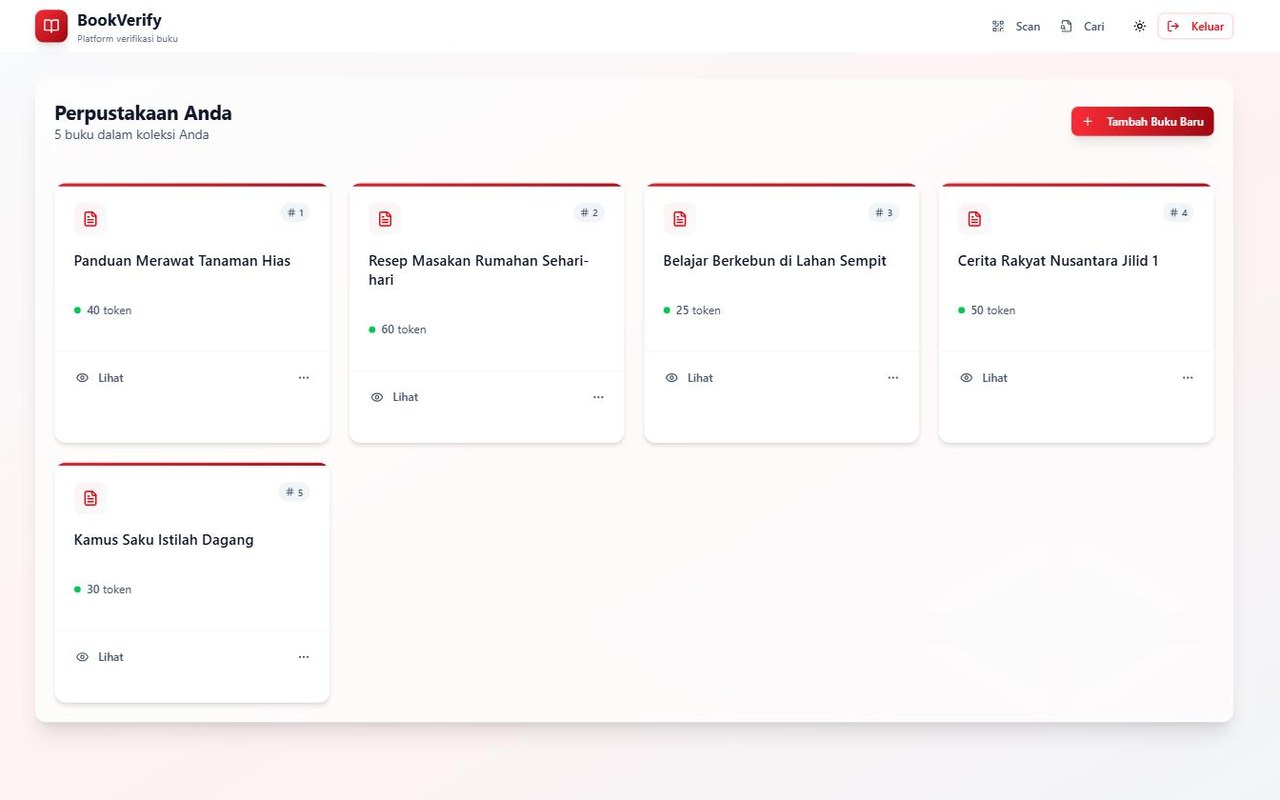
Task: Click the 30 token label
Action: (109, 589)
